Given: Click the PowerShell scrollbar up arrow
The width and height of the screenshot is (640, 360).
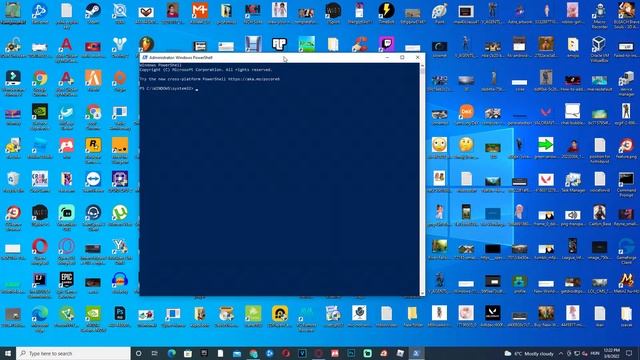Looking at the screenshot, I should point(422,65).
